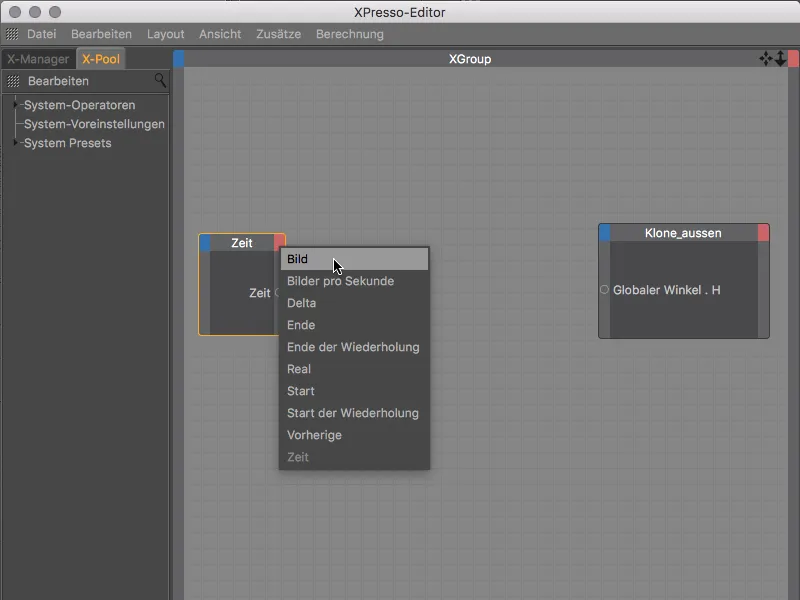Choose Bilder pro Sekunde from the port menu
The image size is (800, 600).
tap(340, 281)
